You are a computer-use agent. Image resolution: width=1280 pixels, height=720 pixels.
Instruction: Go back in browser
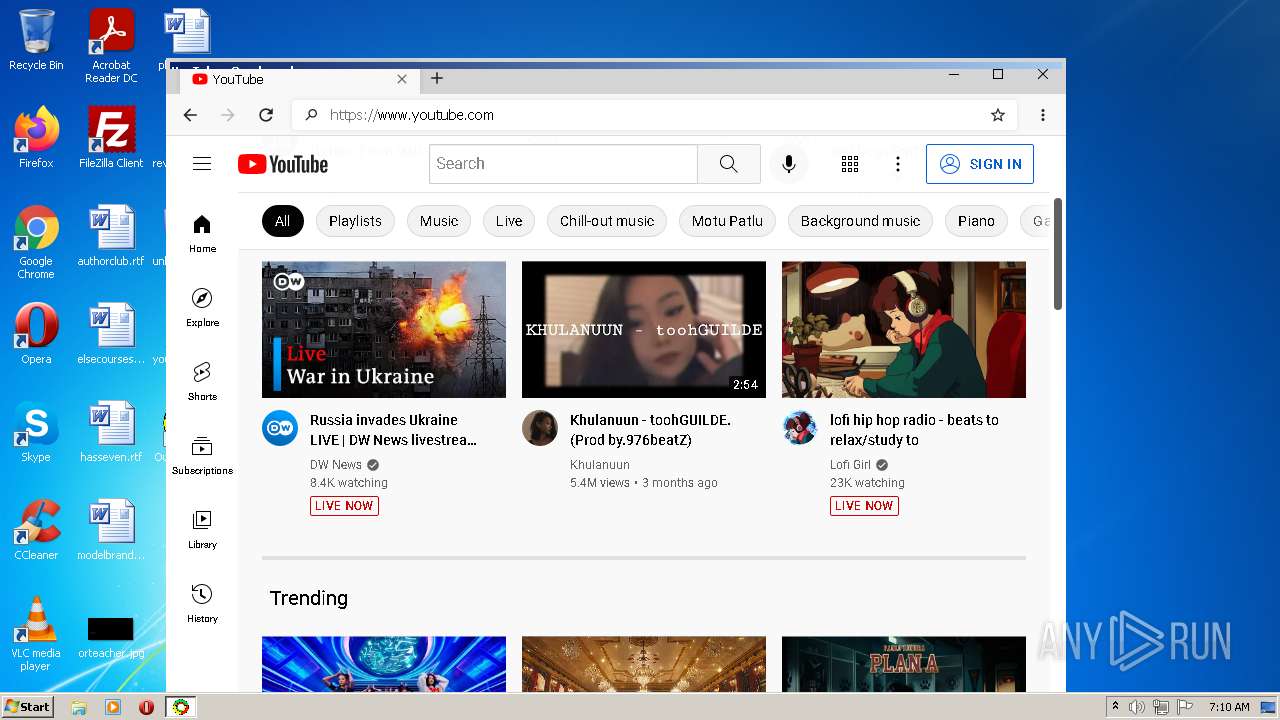[x=190, y=115]
